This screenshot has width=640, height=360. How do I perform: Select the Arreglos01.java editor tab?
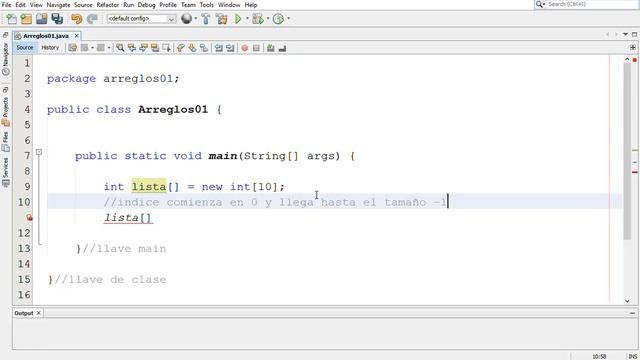coord(46,36)
